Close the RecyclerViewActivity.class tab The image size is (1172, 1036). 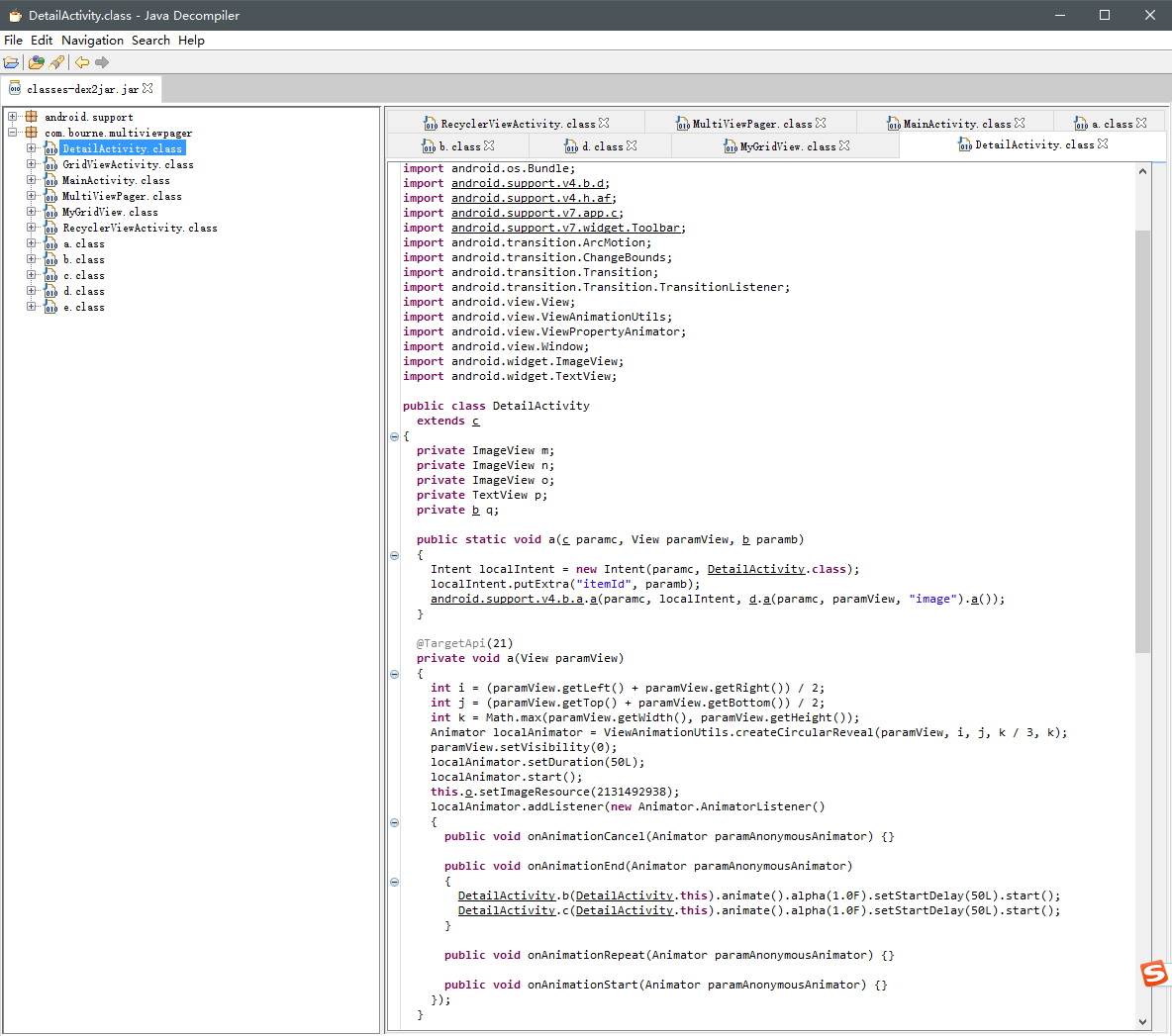pyautogui.click(x=604, y=124)
